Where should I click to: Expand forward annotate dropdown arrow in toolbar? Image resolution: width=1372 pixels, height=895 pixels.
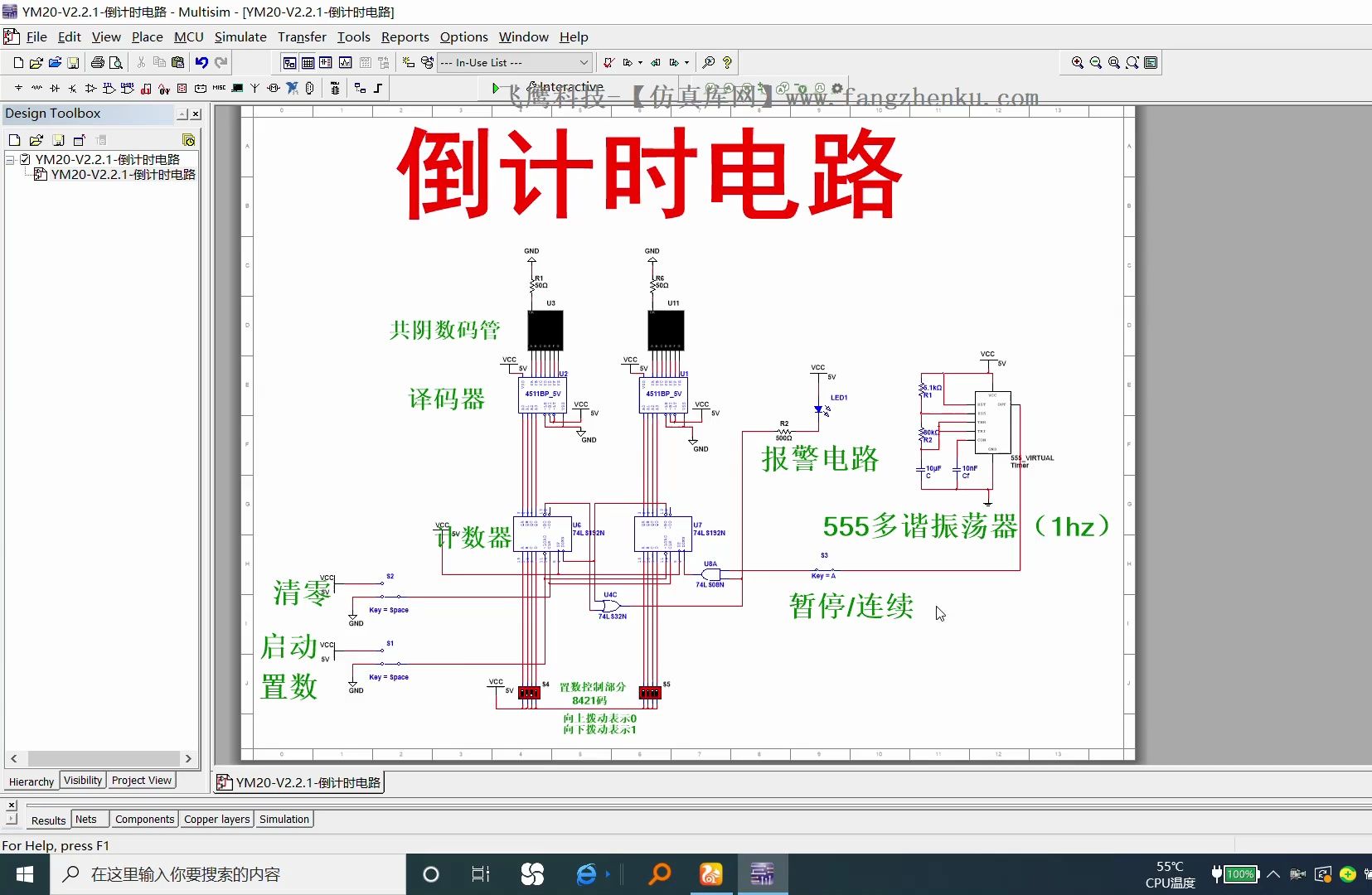click(686, 63)
